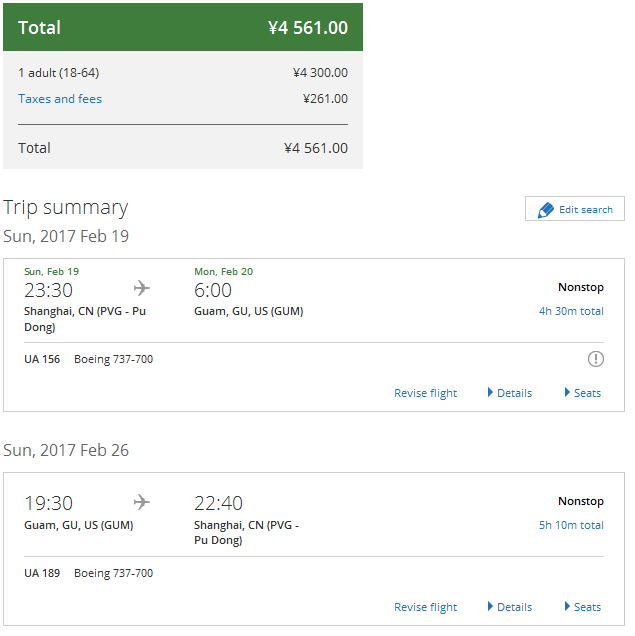Open the 5h 10m total duration link
This screenshot has width=635, height=636.
[x=571, y=525]
